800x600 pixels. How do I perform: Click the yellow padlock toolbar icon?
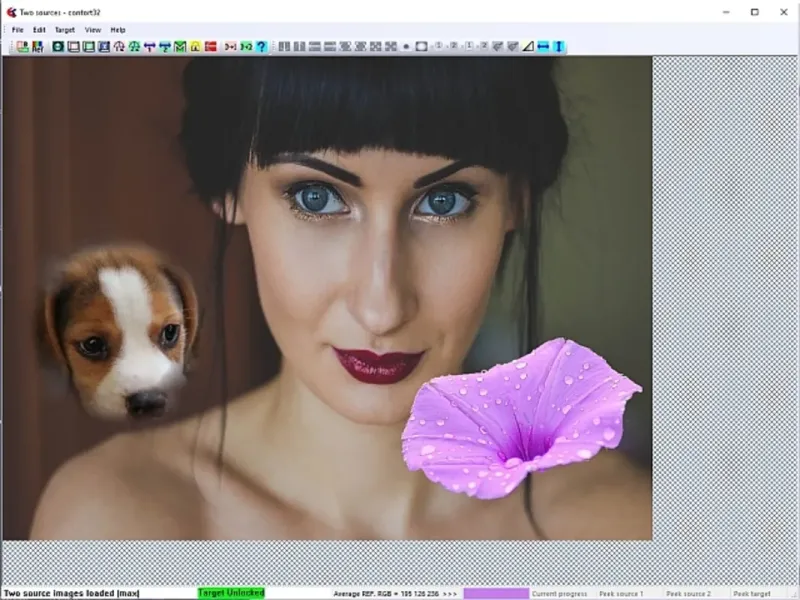click(x=195, y=46)
